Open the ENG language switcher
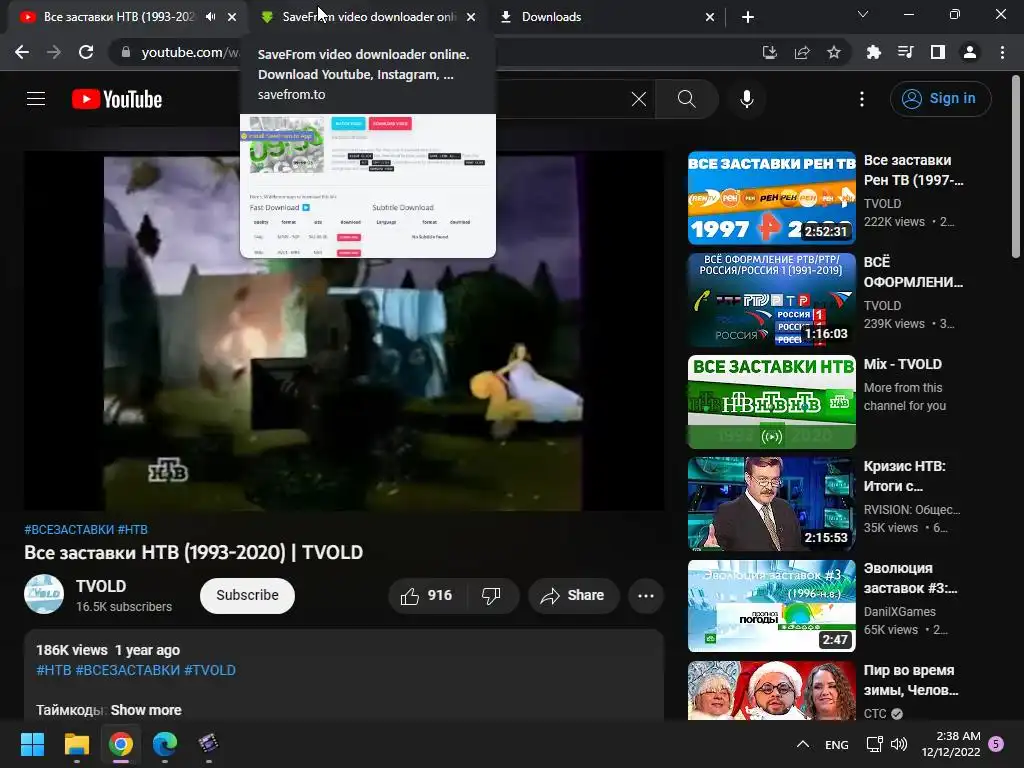This screenshot has width=1024, height=768. point(837,744)
